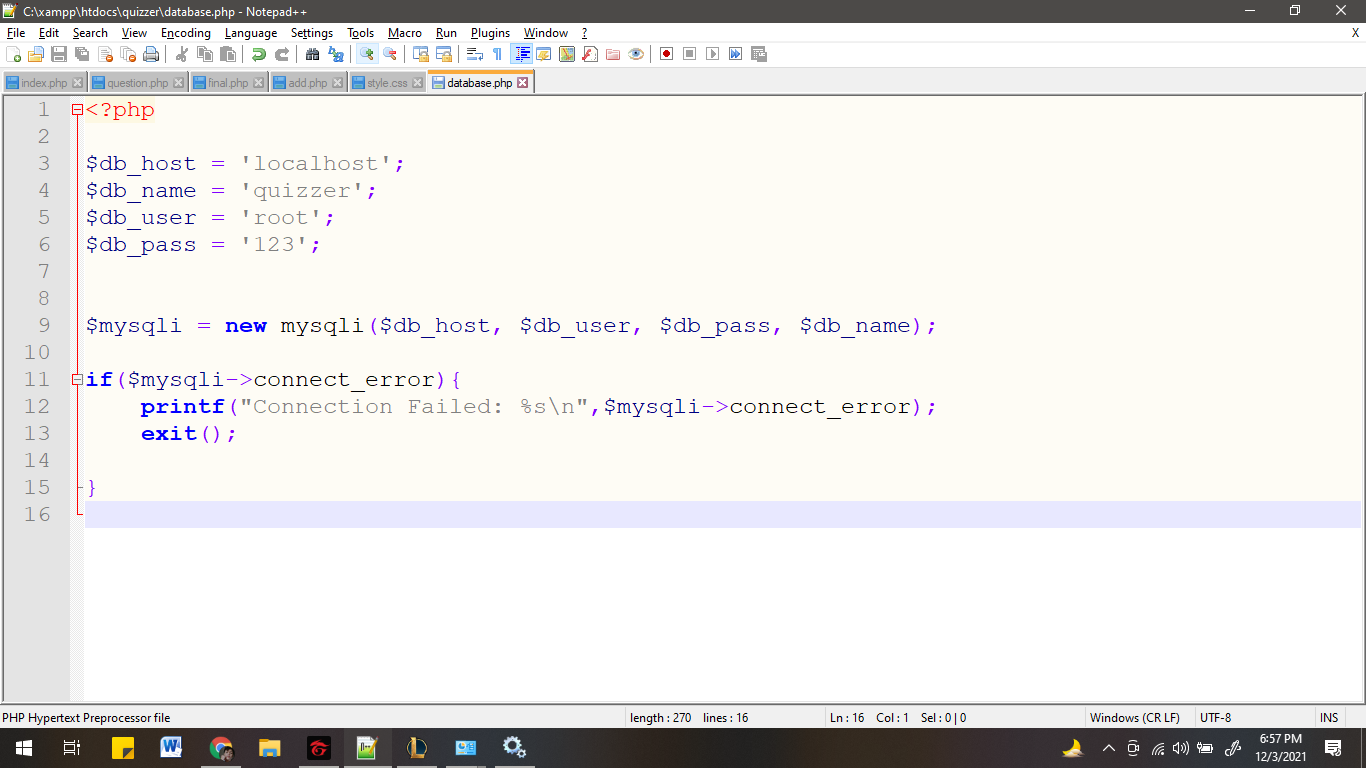Click the Cut scissors icon
This screenshot has width=1366, height=768.
point(182,54)
